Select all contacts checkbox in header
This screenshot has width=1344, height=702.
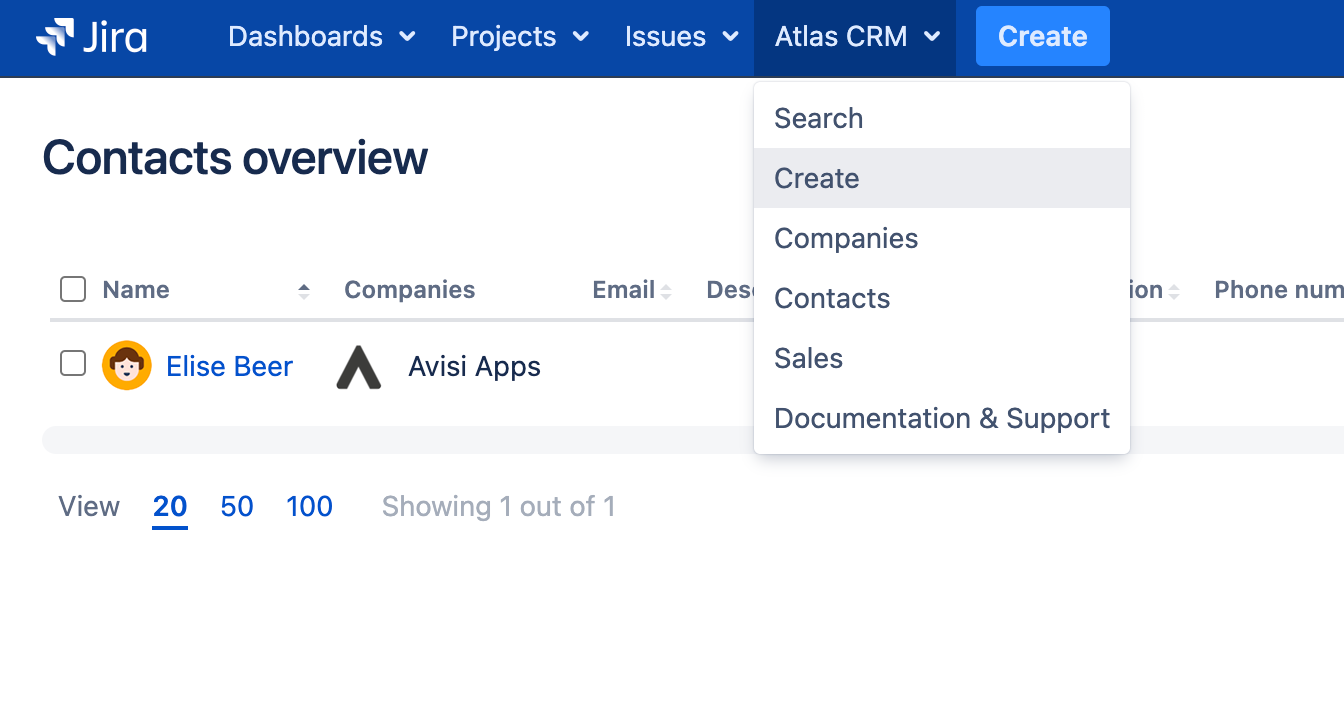(73, 289)
